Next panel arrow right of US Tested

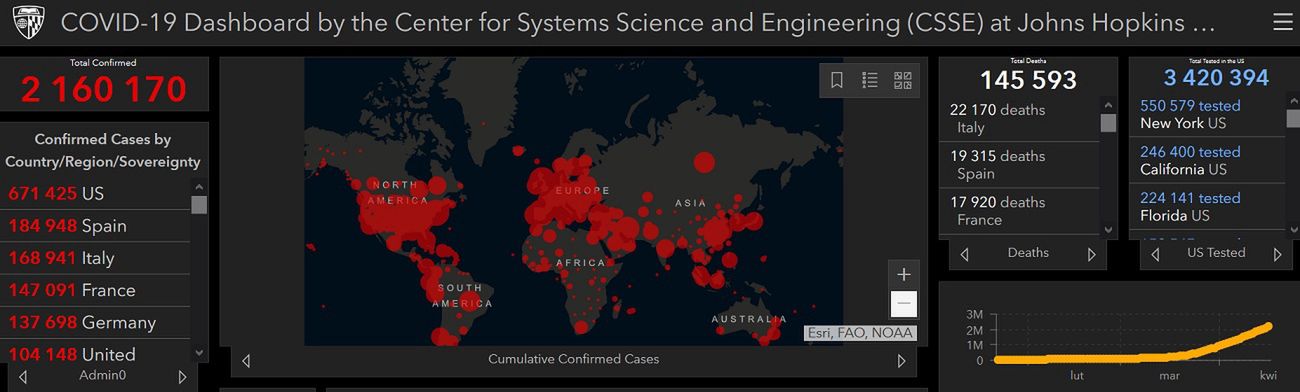tap(1278, 254)
